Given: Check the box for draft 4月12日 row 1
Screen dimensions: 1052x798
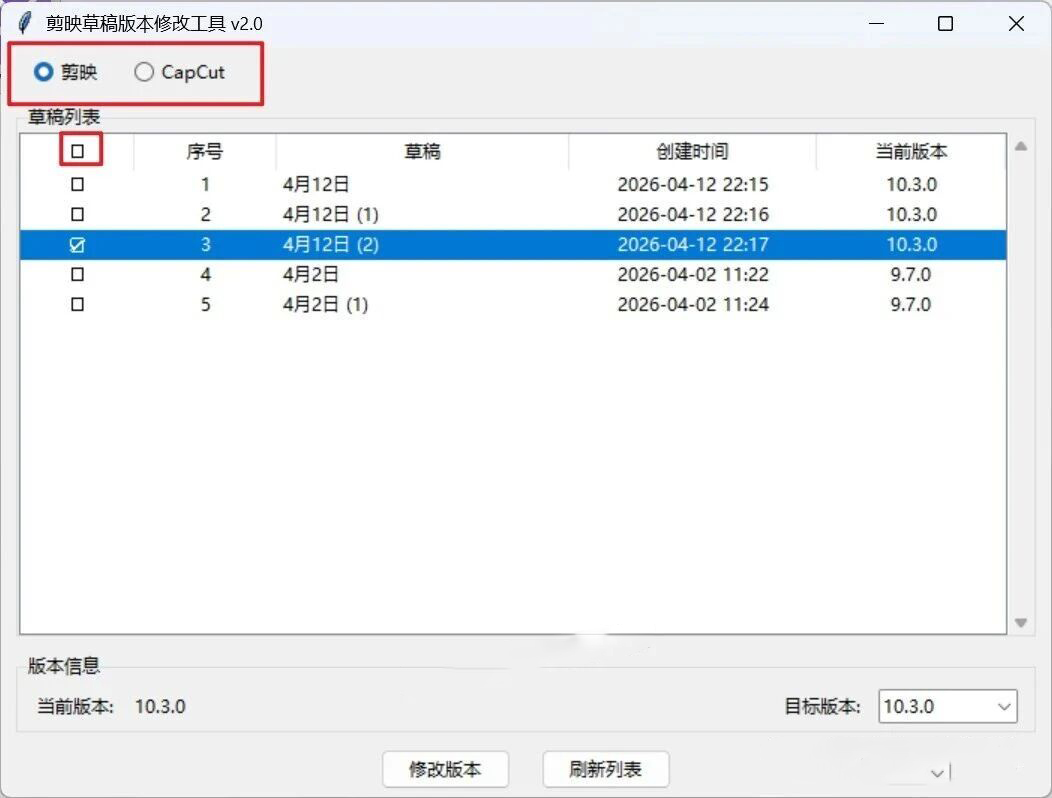Looking at the screenshot, I should click(78, 185).
